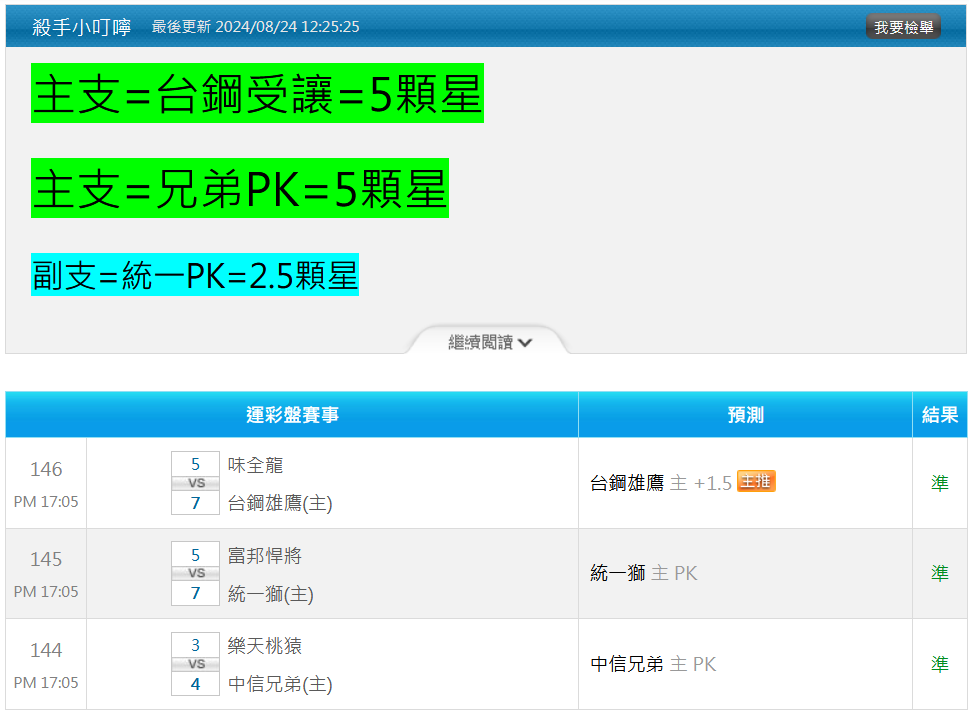
Task: Click game number 146
Action: [46, 469]
